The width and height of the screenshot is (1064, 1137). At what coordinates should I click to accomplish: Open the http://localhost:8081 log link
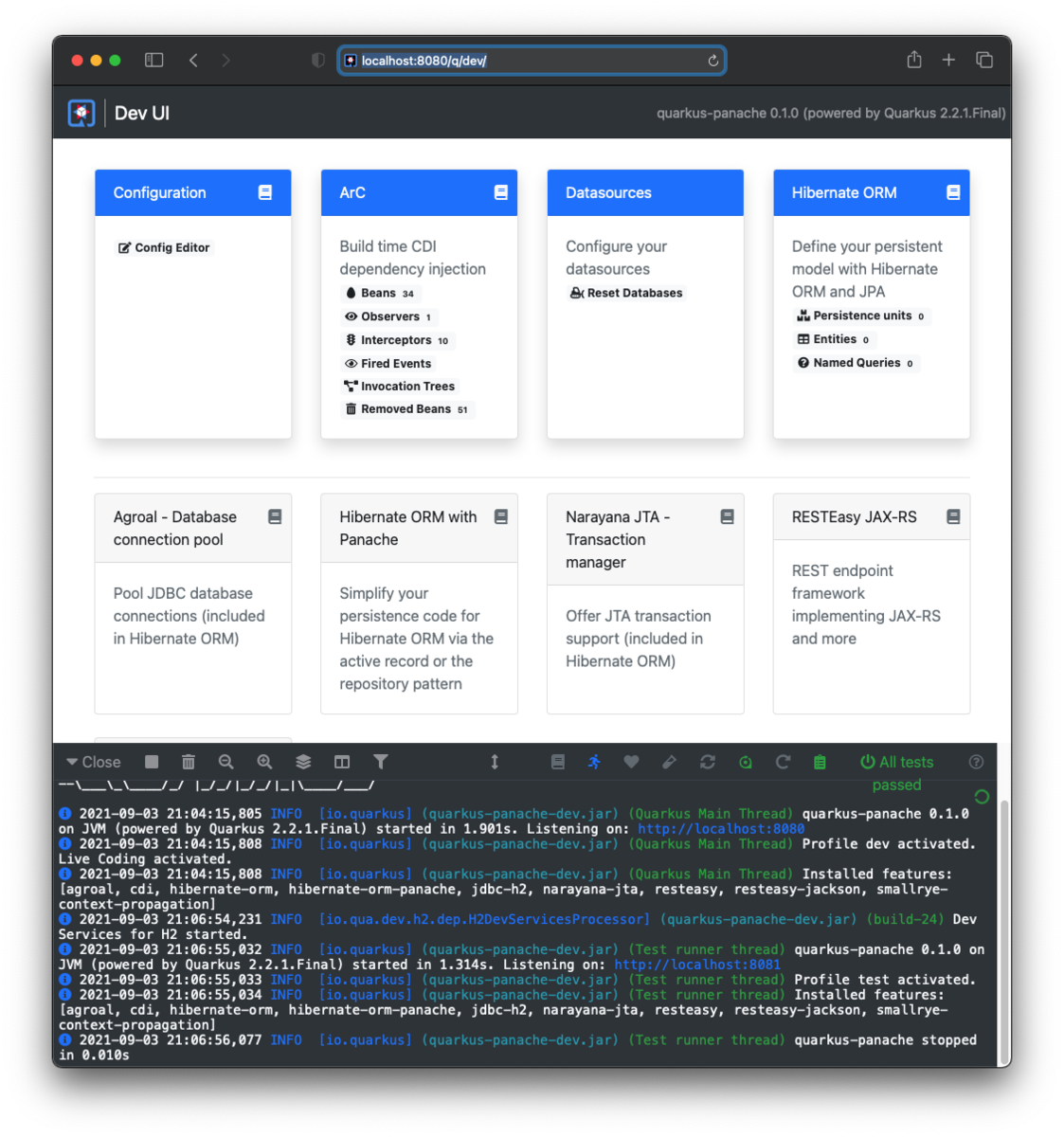(x=697, y=965)
